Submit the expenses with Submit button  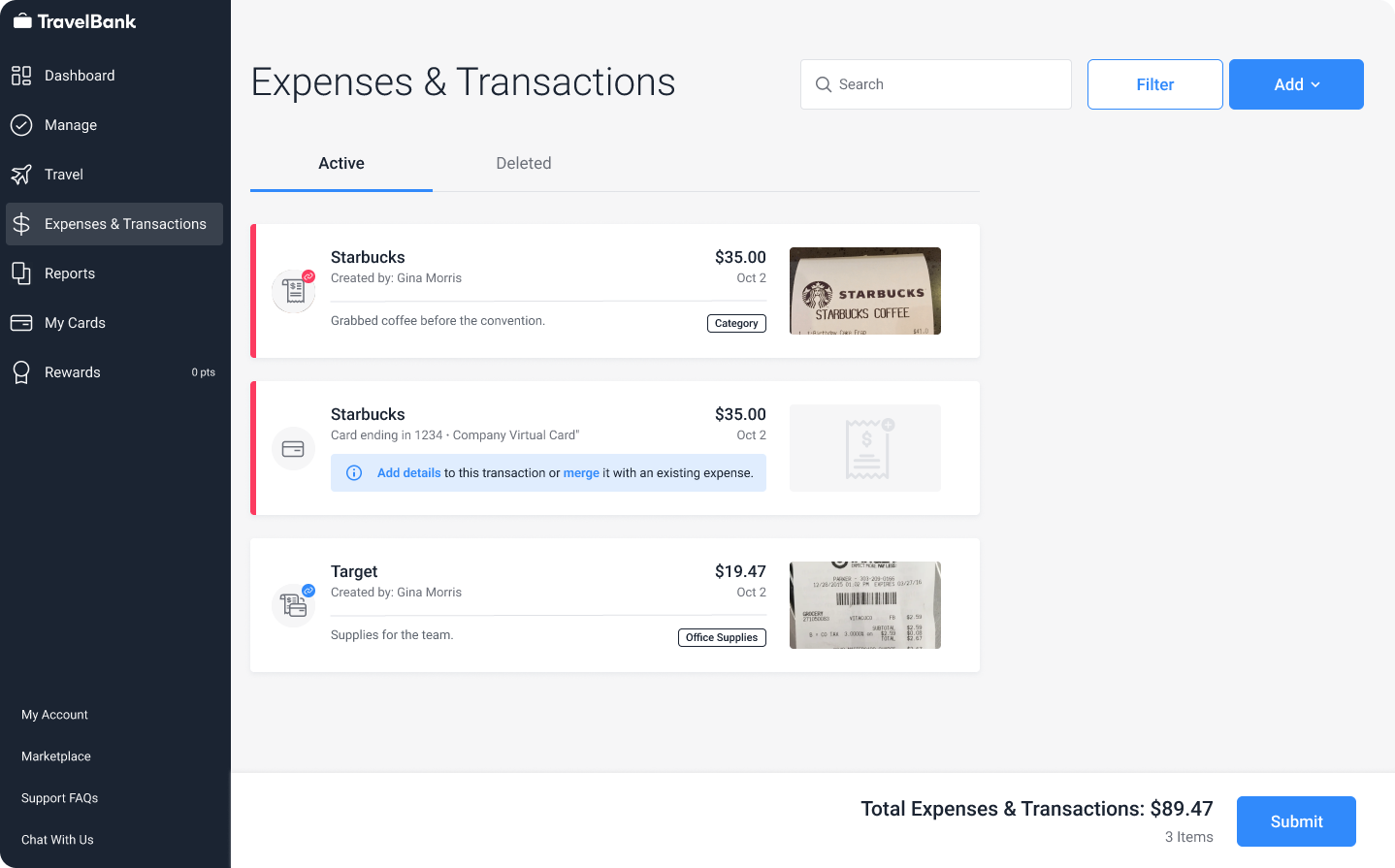[x=1296, y=821]
